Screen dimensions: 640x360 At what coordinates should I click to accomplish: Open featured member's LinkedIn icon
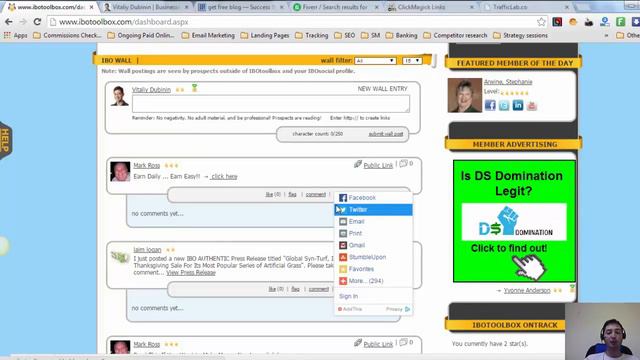click(518, 105)
